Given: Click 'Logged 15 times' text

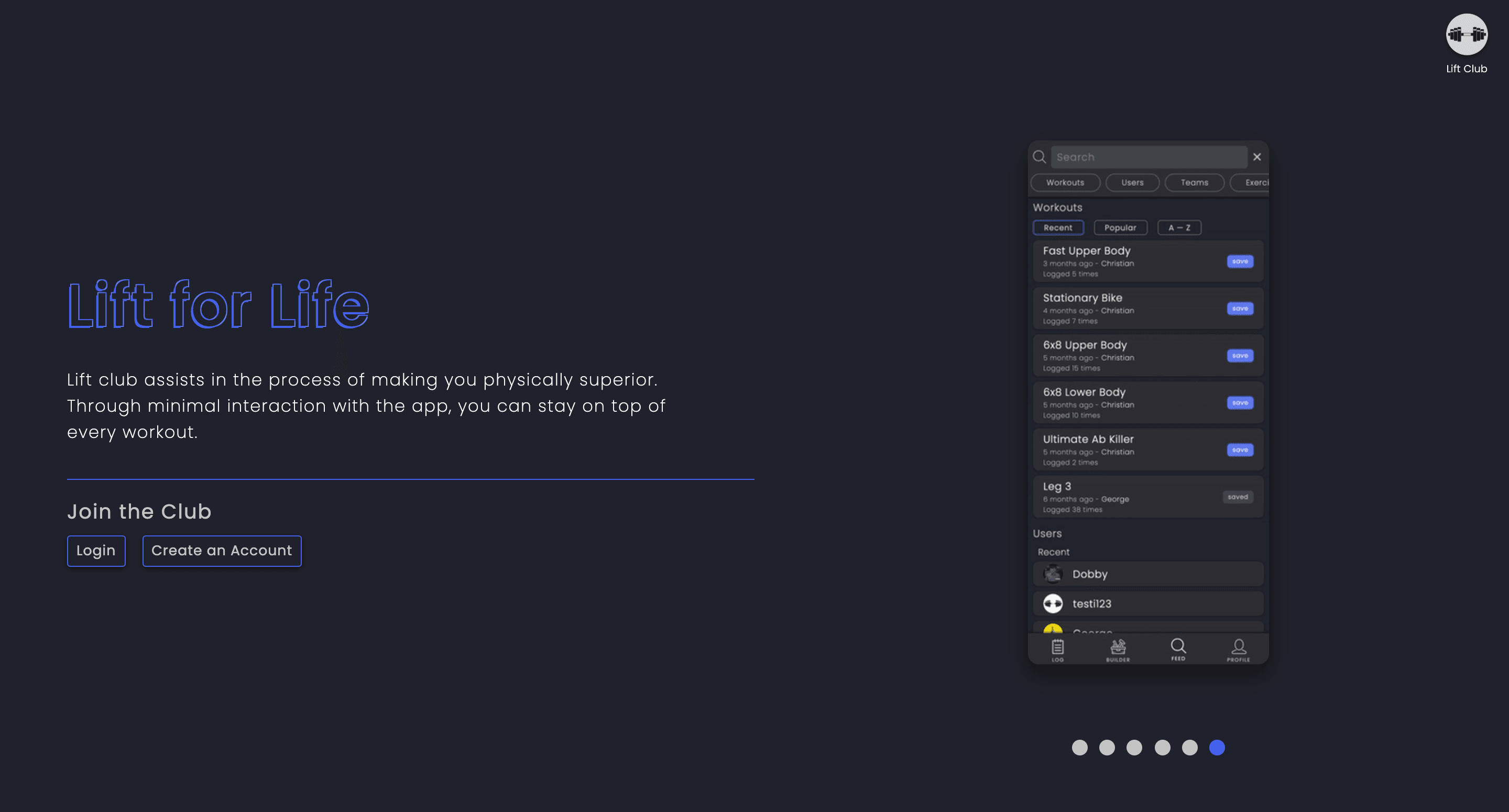Looking at the screenshot, I should pyautogui.click(x=1071, y=368).
